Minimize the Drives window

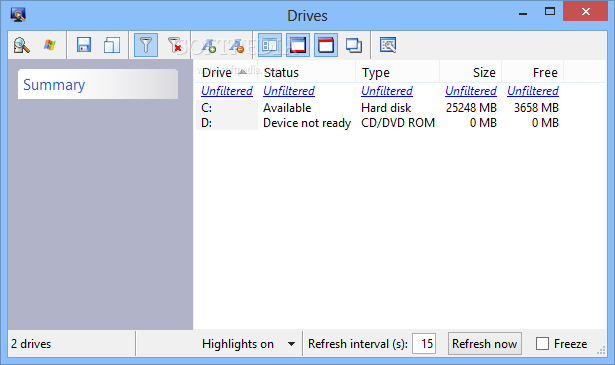(523, 13)
